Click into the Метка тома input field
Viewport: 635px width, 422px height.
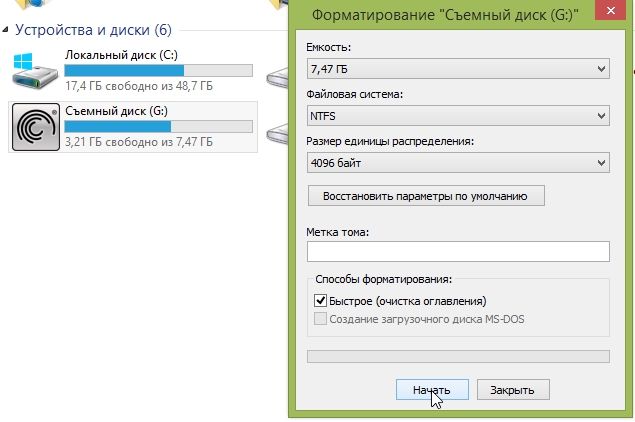click(458, 251)
